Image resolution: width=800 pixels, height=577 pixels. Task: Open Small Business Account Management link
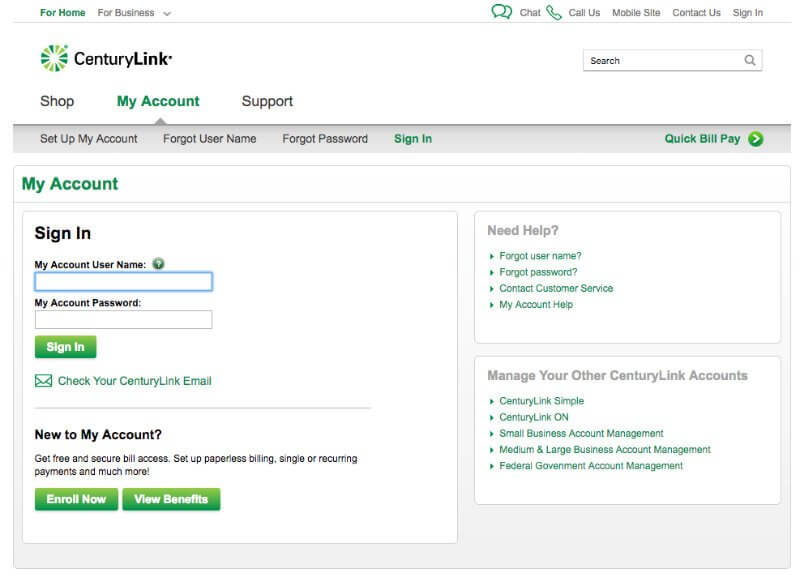click(581, 433)
